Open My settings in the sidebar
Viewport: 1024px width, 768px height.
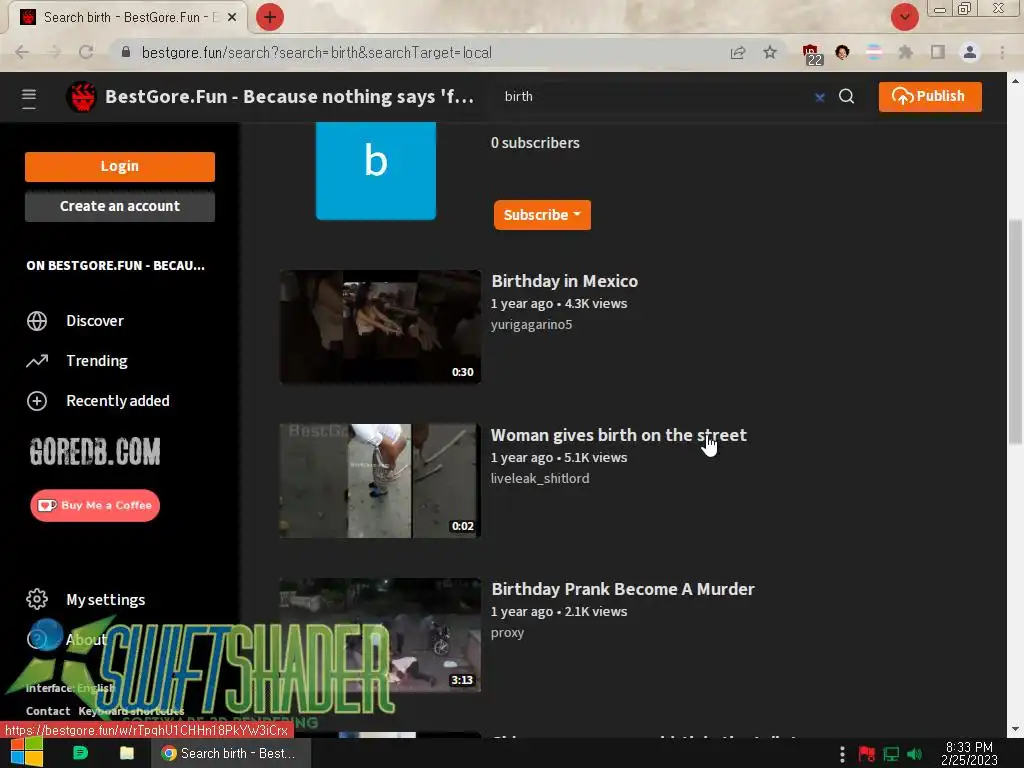(106, 600)
